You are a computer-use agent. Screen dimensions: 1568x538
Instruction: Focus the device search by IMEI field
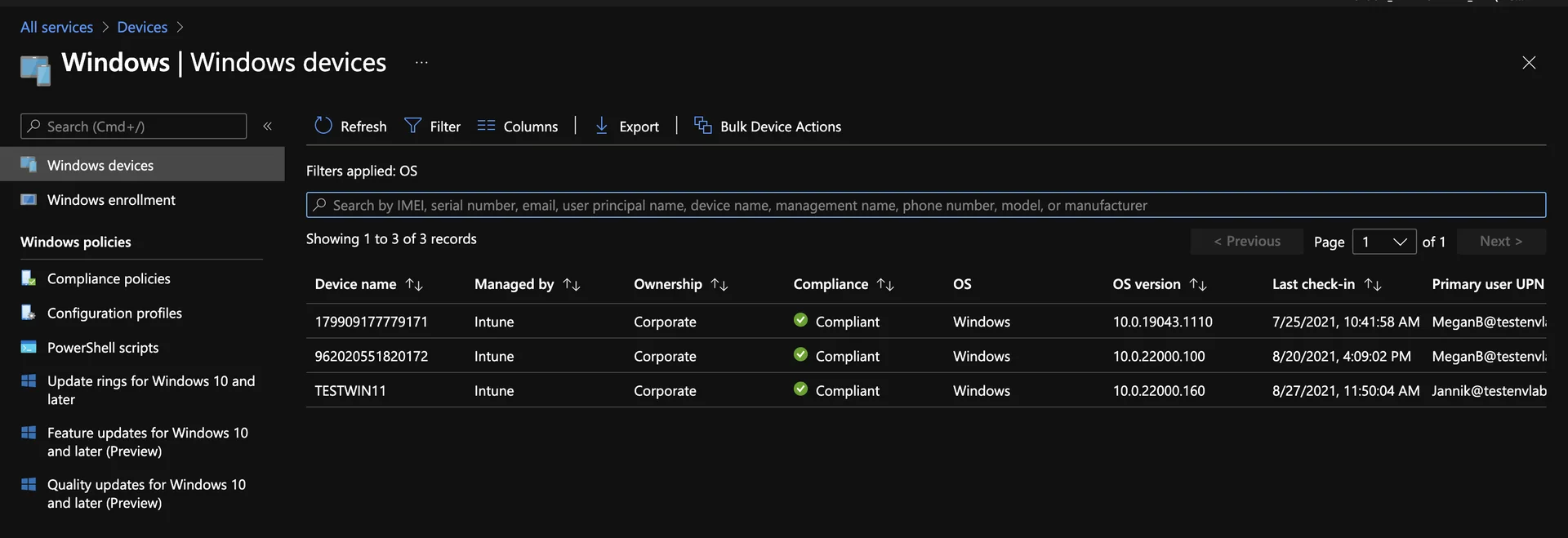pyautogui.click(x=926, y=205)
